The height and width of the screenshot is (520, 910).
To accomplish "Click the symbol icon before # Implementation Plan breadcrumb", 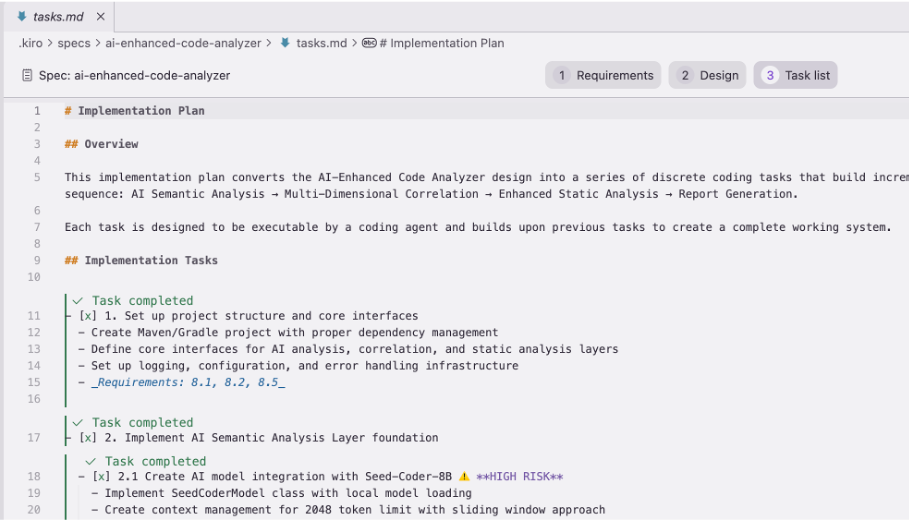I will click(369, 43).
